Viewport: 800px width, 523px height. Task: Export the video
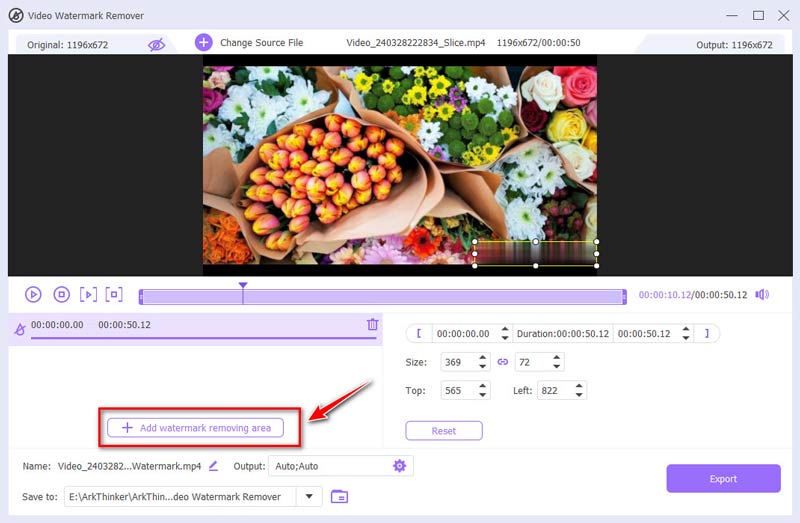pos(723,479)
